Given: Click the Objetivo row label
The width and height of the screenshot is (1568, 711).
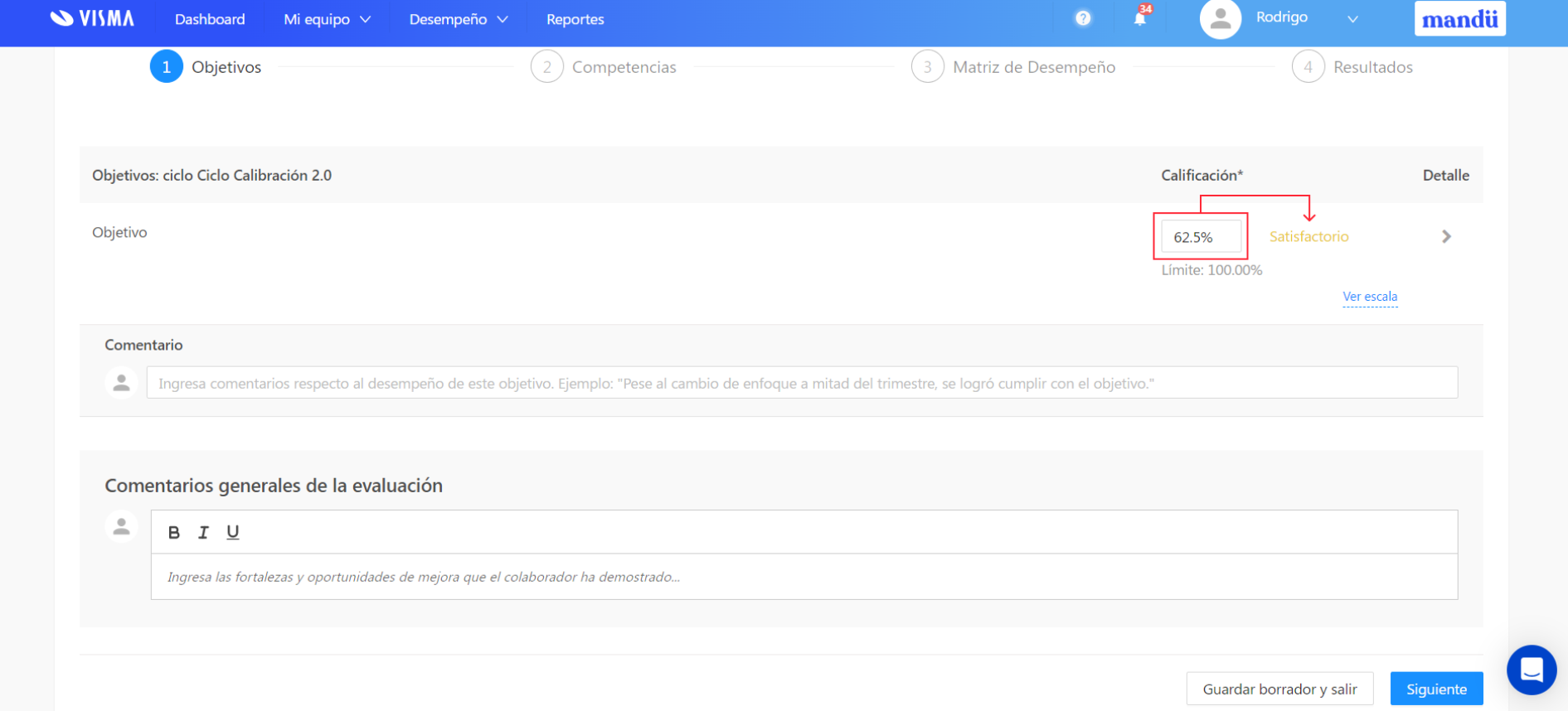Looking at the screenshot, I should 119,233.
